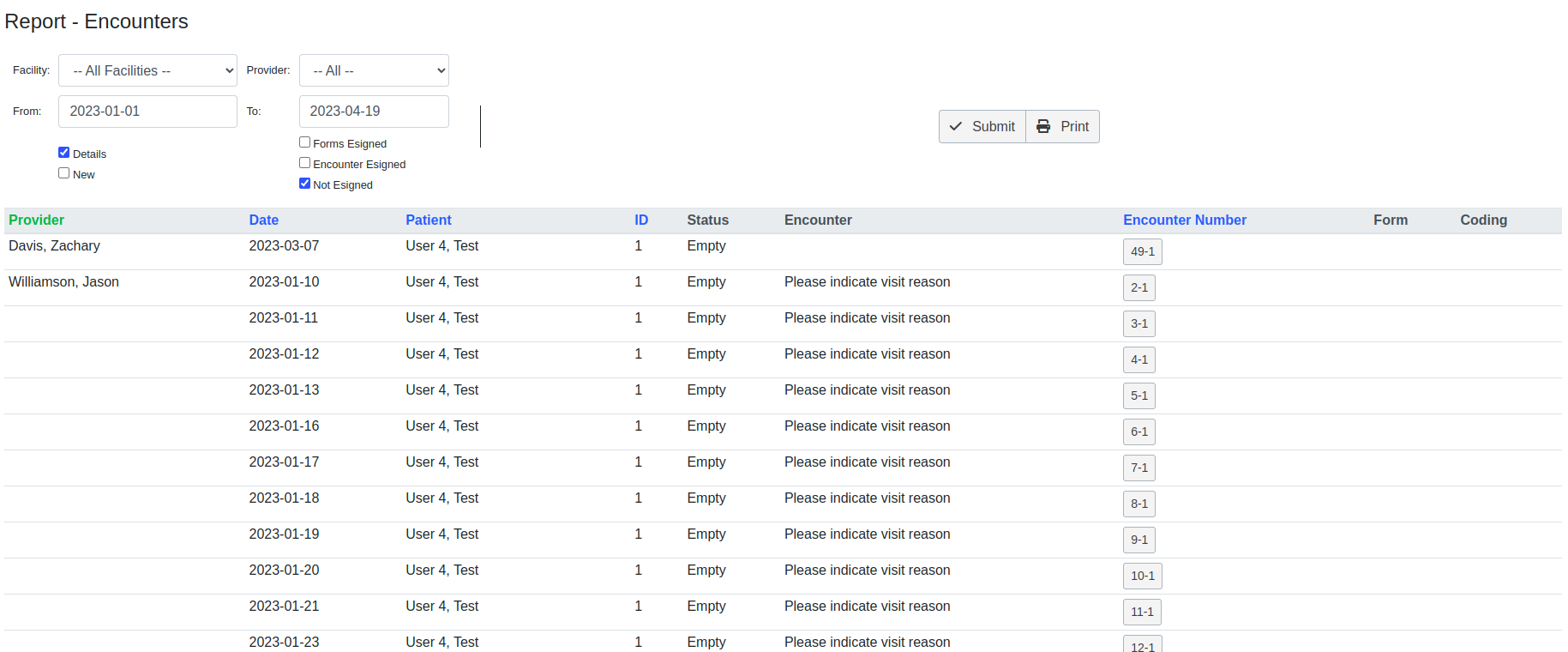Check the Forms Esigned checkbox
Image resolution: width=1568 pixels, height=652 pixels.
[x=304, y=142]
